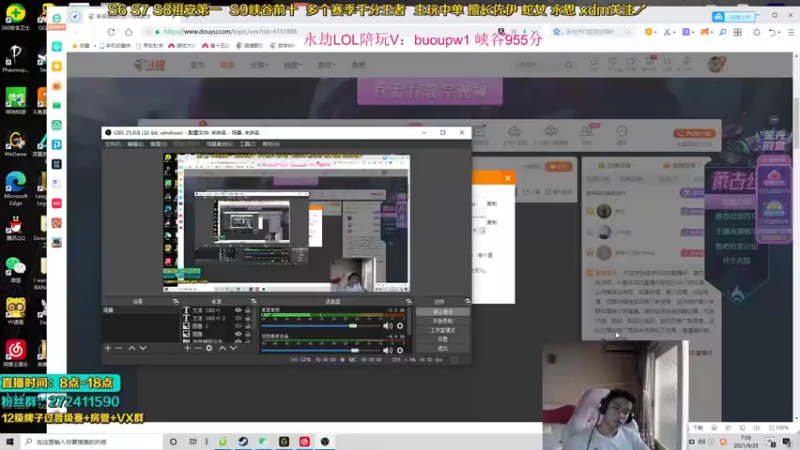Open the OBS 工具 menu
The image size is (800, 450).
247,144
